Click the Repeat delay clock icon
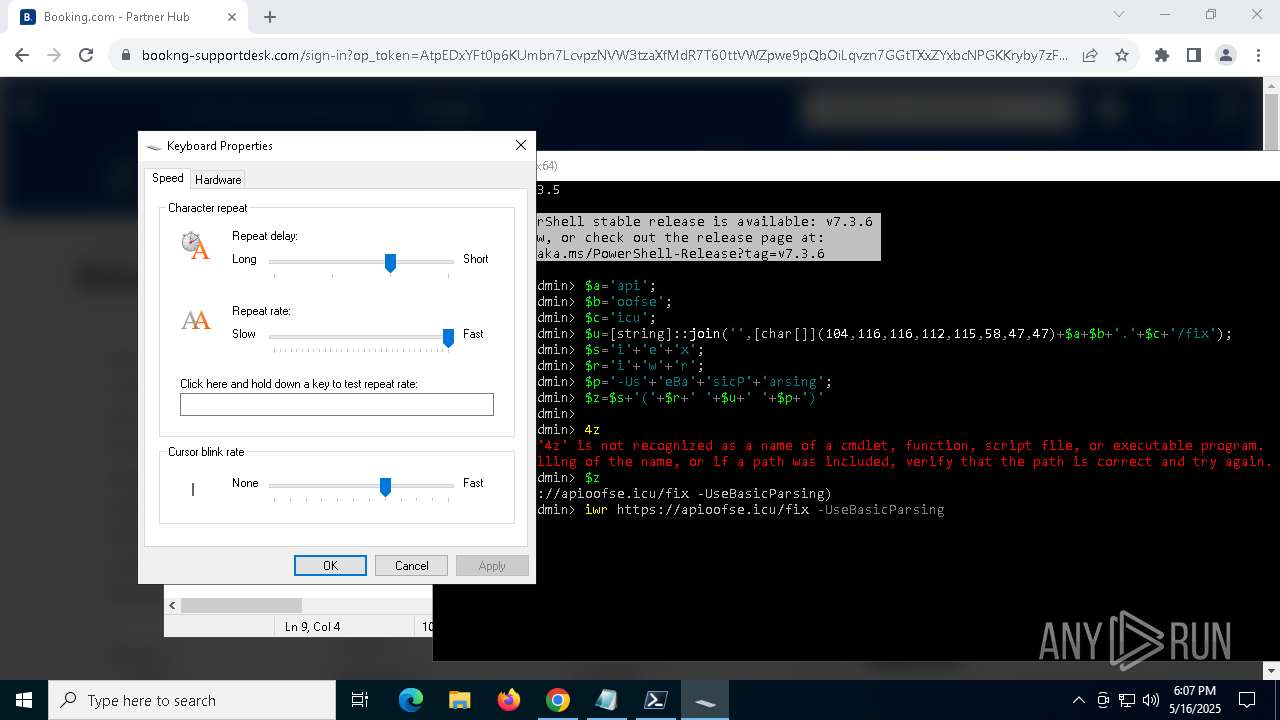 (195, 245)
